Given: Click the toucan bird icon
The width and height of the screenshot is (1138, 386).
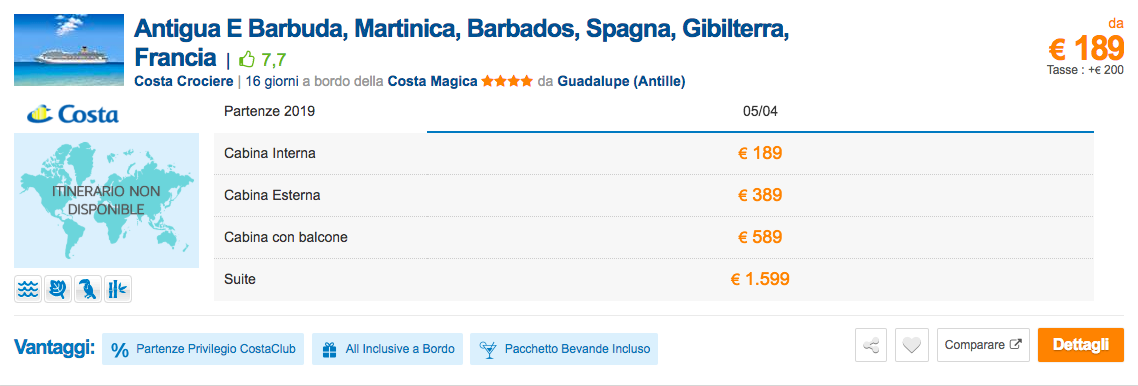Looking at the screenshot, I should (88, 289).
